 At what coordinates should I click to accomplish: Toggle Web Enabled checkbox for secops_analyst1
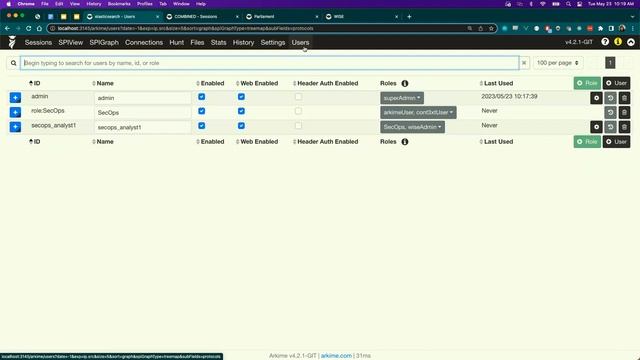pyautogui.click(x=241, y=126)
